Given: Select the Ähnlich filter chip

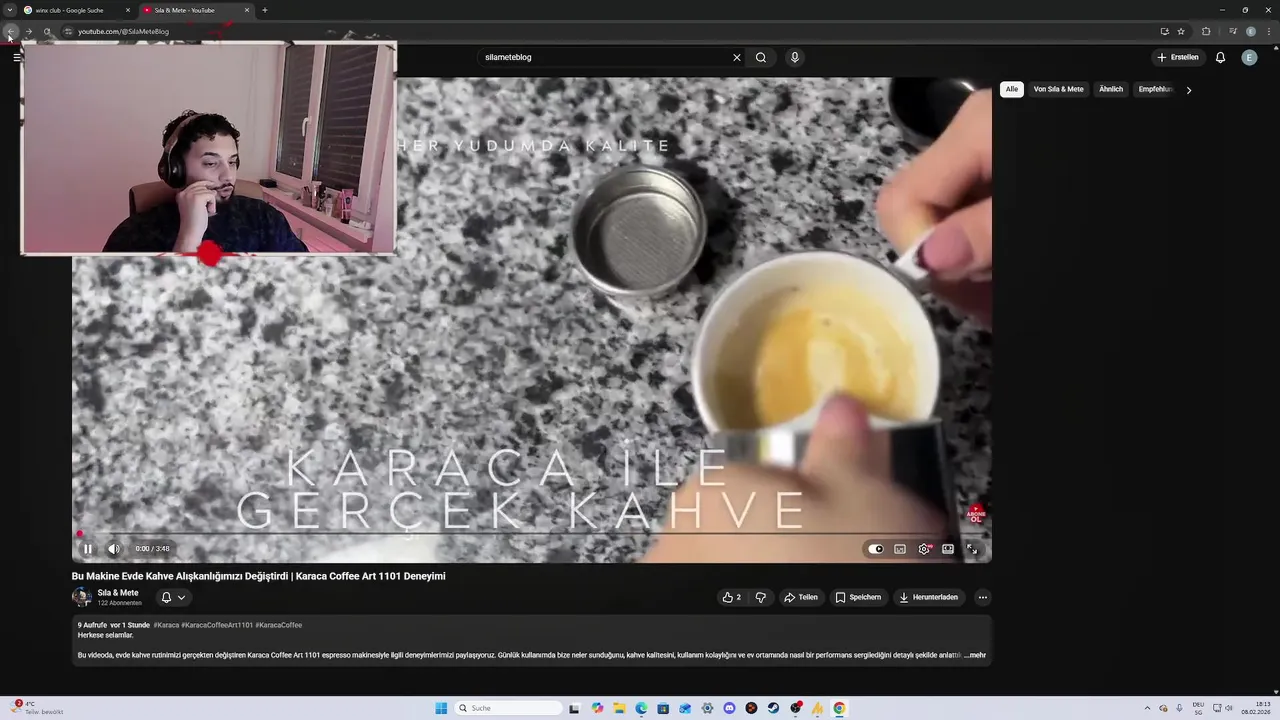Looking at the screenshot, I should [x=1111, y=89].
